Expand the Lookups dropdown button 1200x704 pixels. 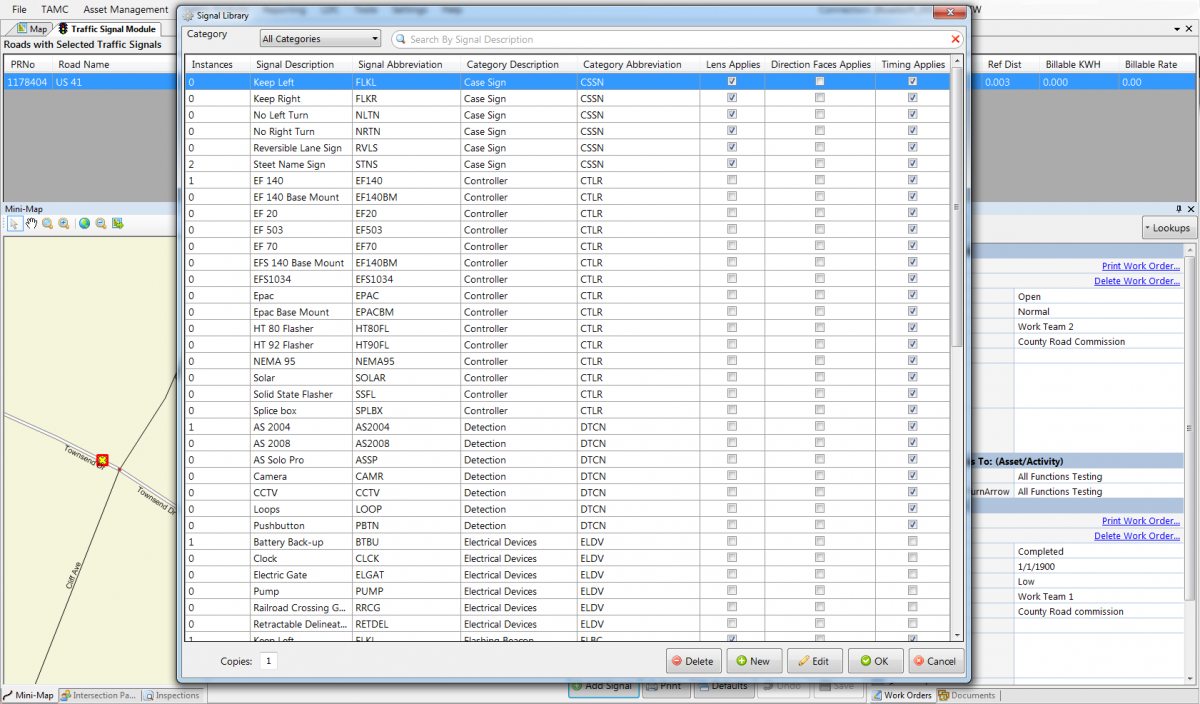[1167, 228]
